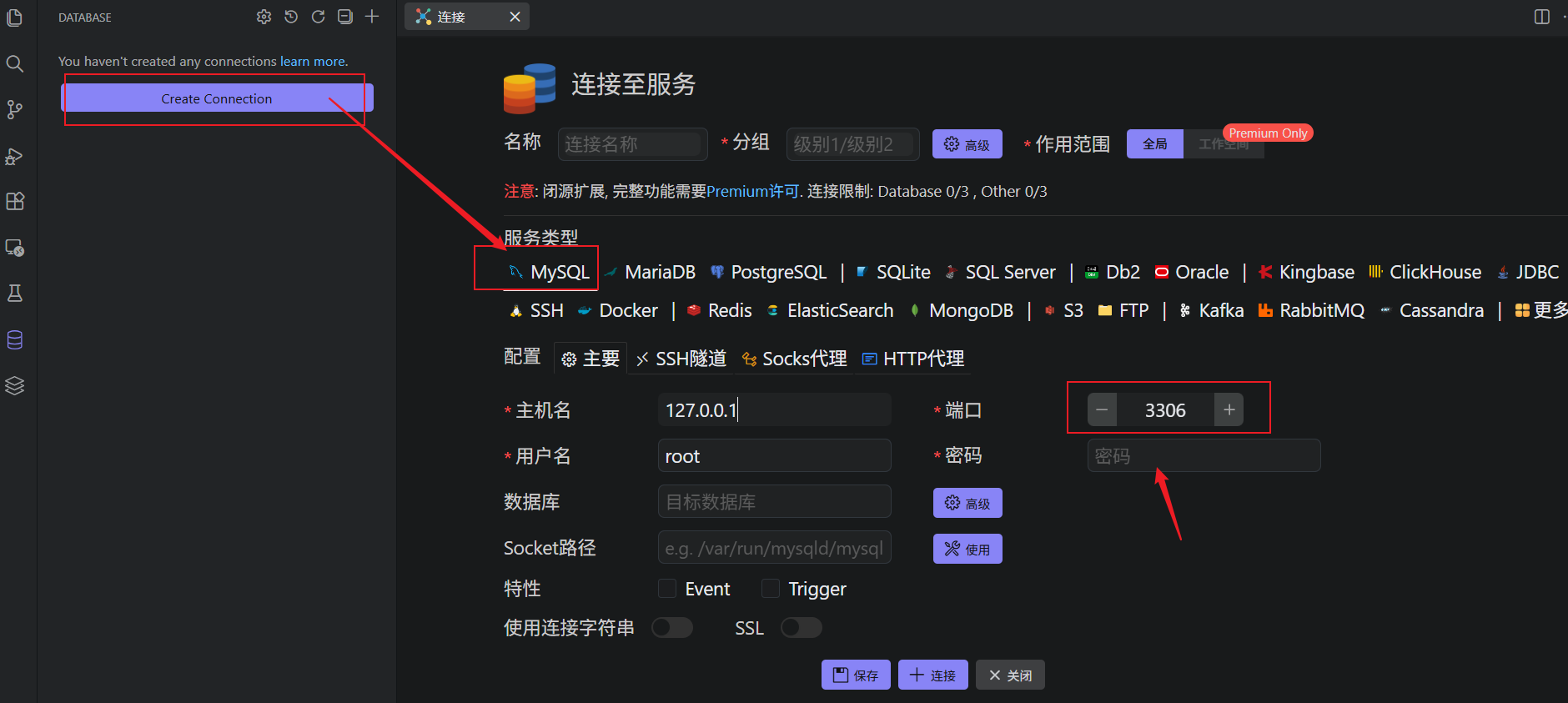The image size is (1568, 703).
Task: Open Source Control in activity bar
Action: click(x=15, y=109)
